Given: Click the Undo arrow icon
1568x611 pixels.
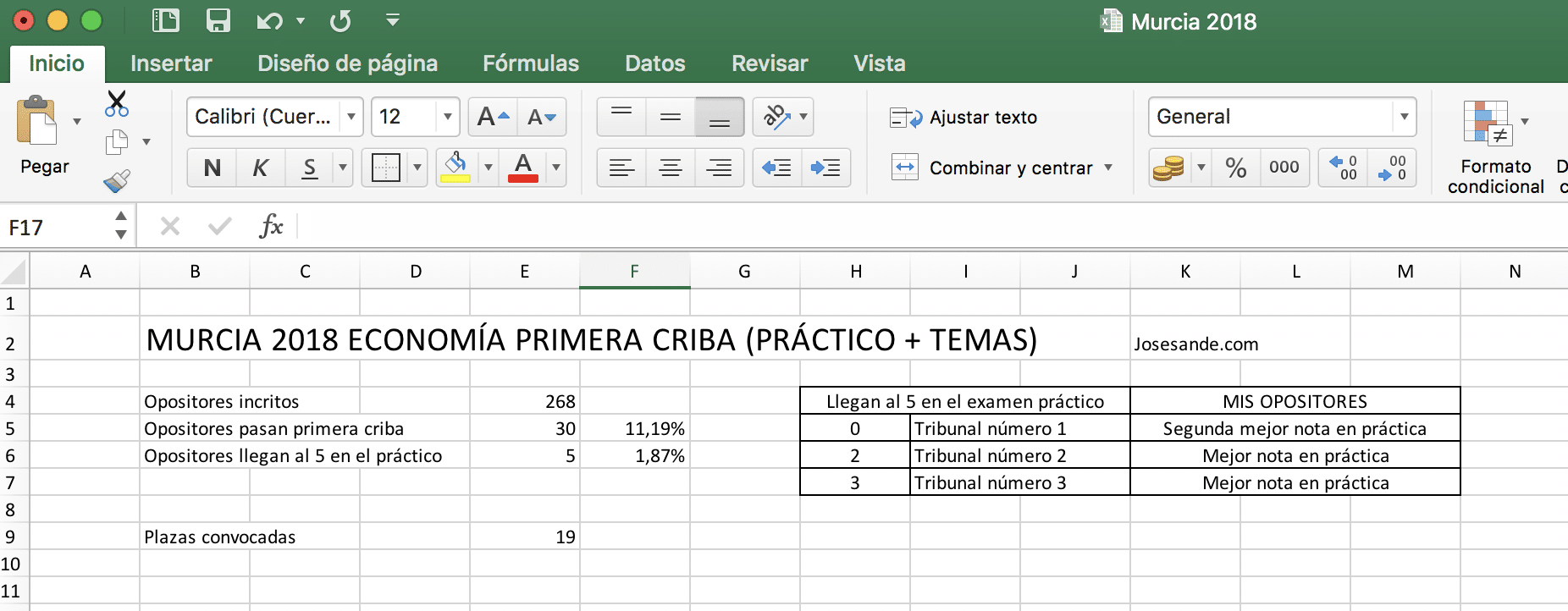Looking at the screenshot, I should tap(269, 21).
